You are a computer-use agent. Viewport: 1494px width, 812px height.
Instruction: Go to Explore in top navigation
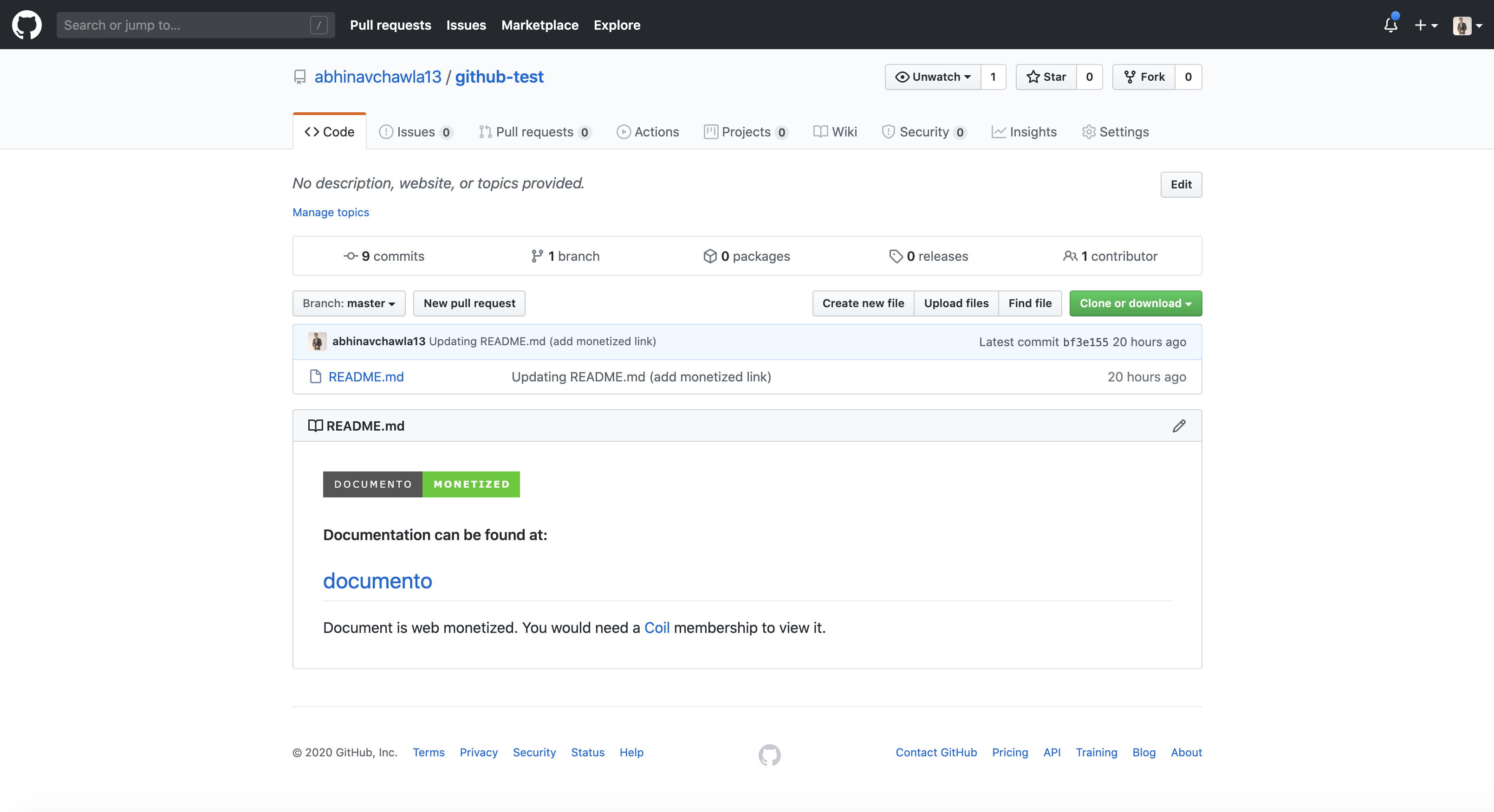(617, 25)
